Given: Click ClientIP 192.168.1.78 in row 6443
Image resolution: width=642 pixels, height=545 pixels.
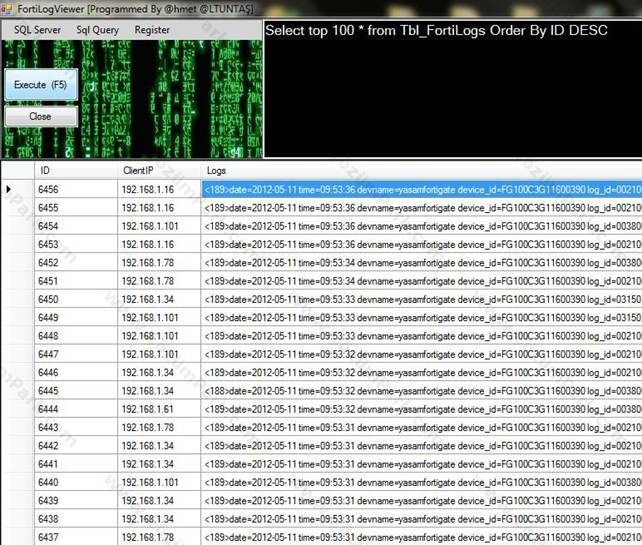Looking at the screenshot, I should (x=159, y=427).
